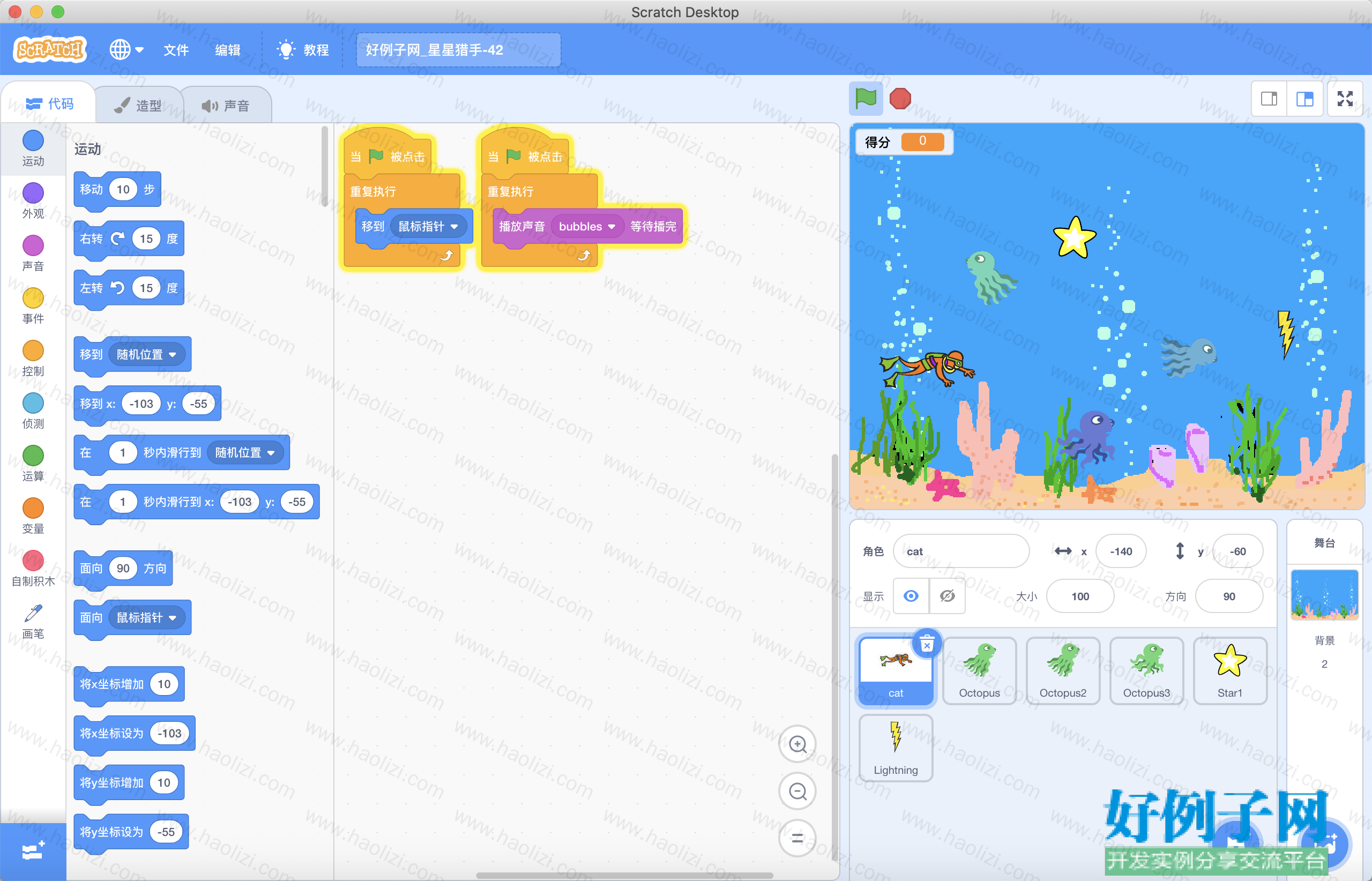Select the 运动 motion category circle
The image size is (1372, 881).
point(33,141)
